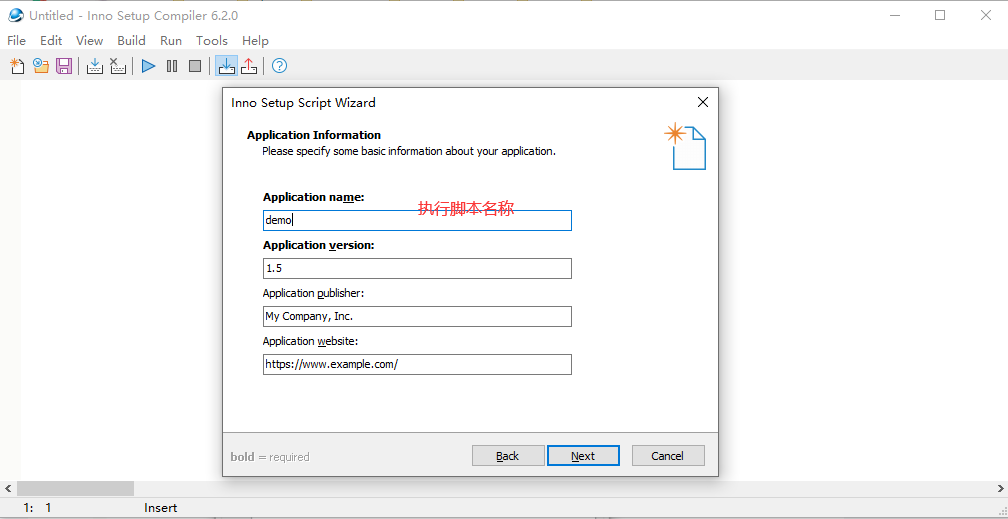Image resolution: width=1008 pixels, height=519 pixels.
Task: Click the Target Uninstall toolbar icon
Action: pos(249,66)
